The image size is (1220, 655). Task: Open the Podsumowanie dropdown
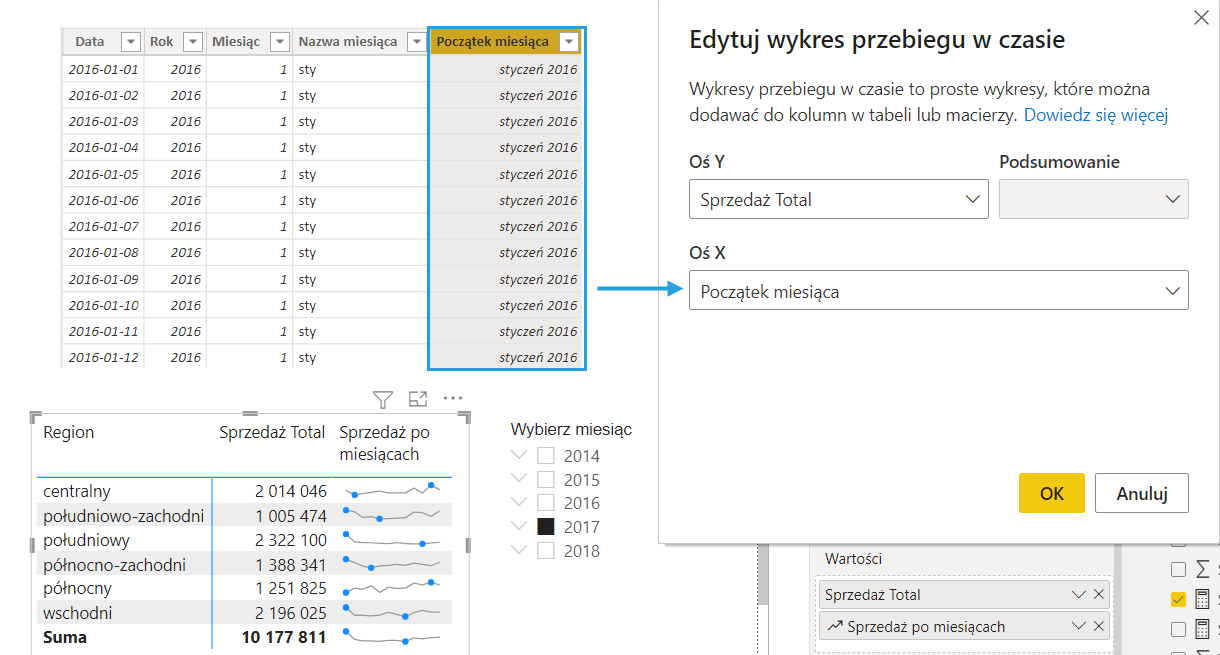pyautogui.click(x=1093, y=199)
